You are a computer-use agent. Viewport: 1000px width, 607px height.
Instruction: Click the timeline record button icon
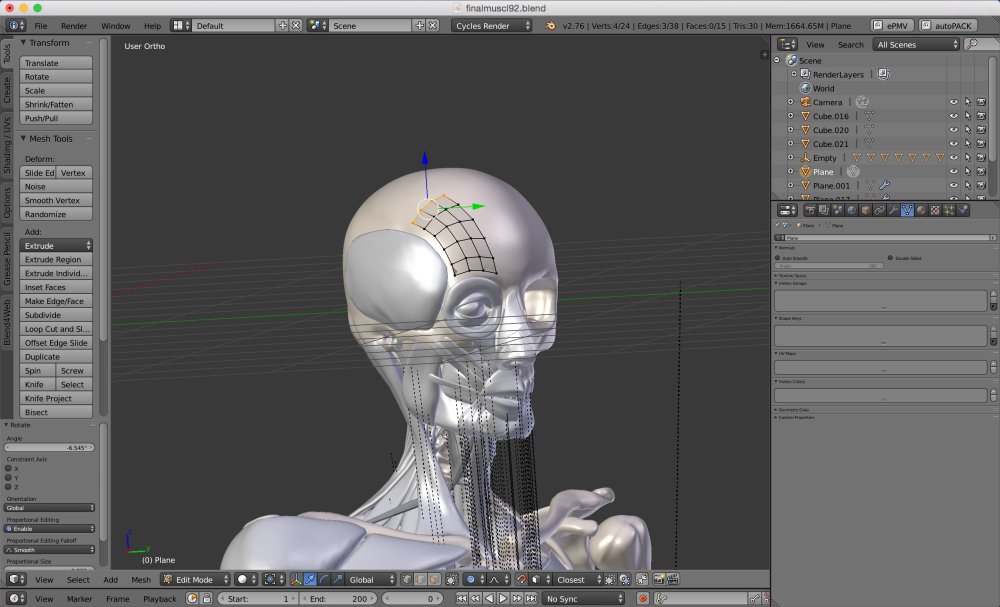643,599
